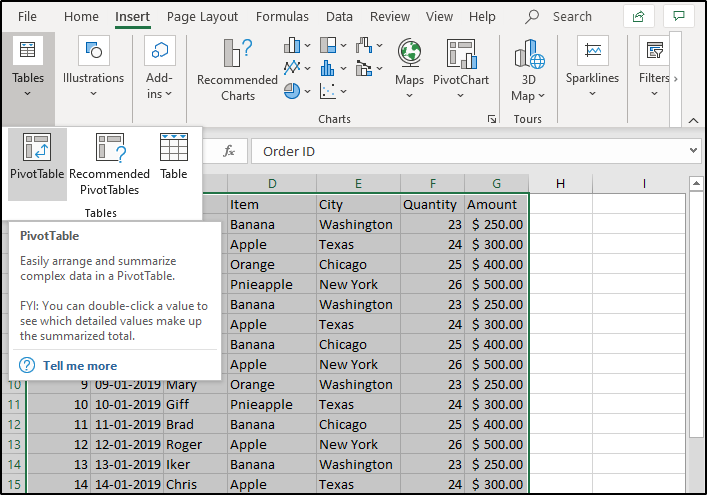Select the City header cell
Screen dimensions: 707x495
358,204
